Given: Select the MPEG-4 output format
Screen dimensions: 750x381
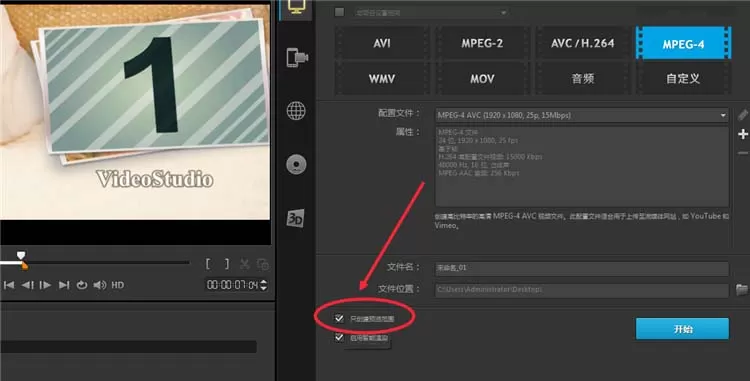Looking at the screenshot, I should click(683, 43).
